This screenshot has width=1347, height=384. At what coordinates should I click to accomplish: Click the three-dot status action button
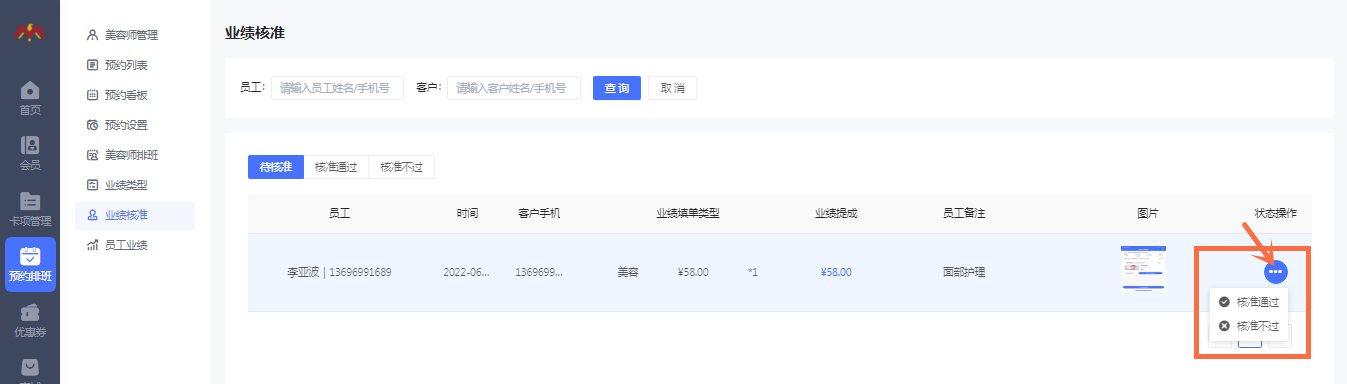1275,271
